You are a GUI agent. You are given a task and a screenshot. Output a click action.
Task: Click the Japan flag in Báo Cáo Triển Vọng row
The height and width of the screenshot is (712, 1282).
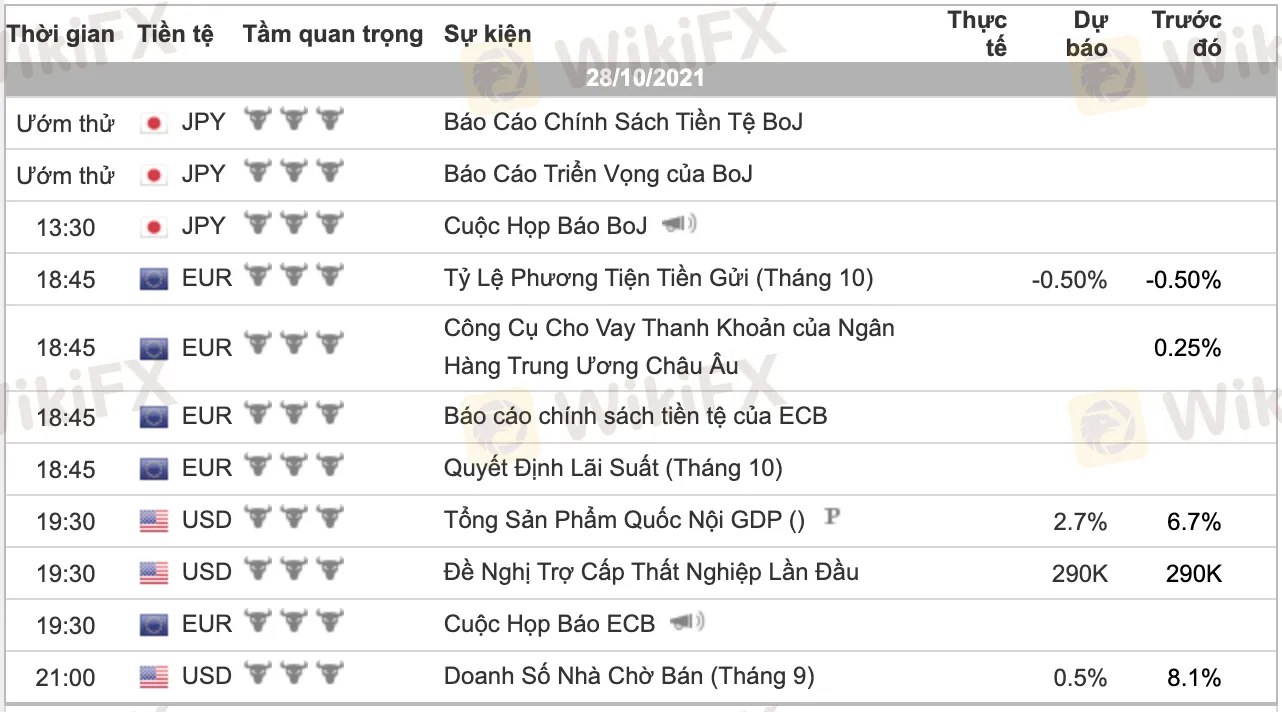point(154,175)
